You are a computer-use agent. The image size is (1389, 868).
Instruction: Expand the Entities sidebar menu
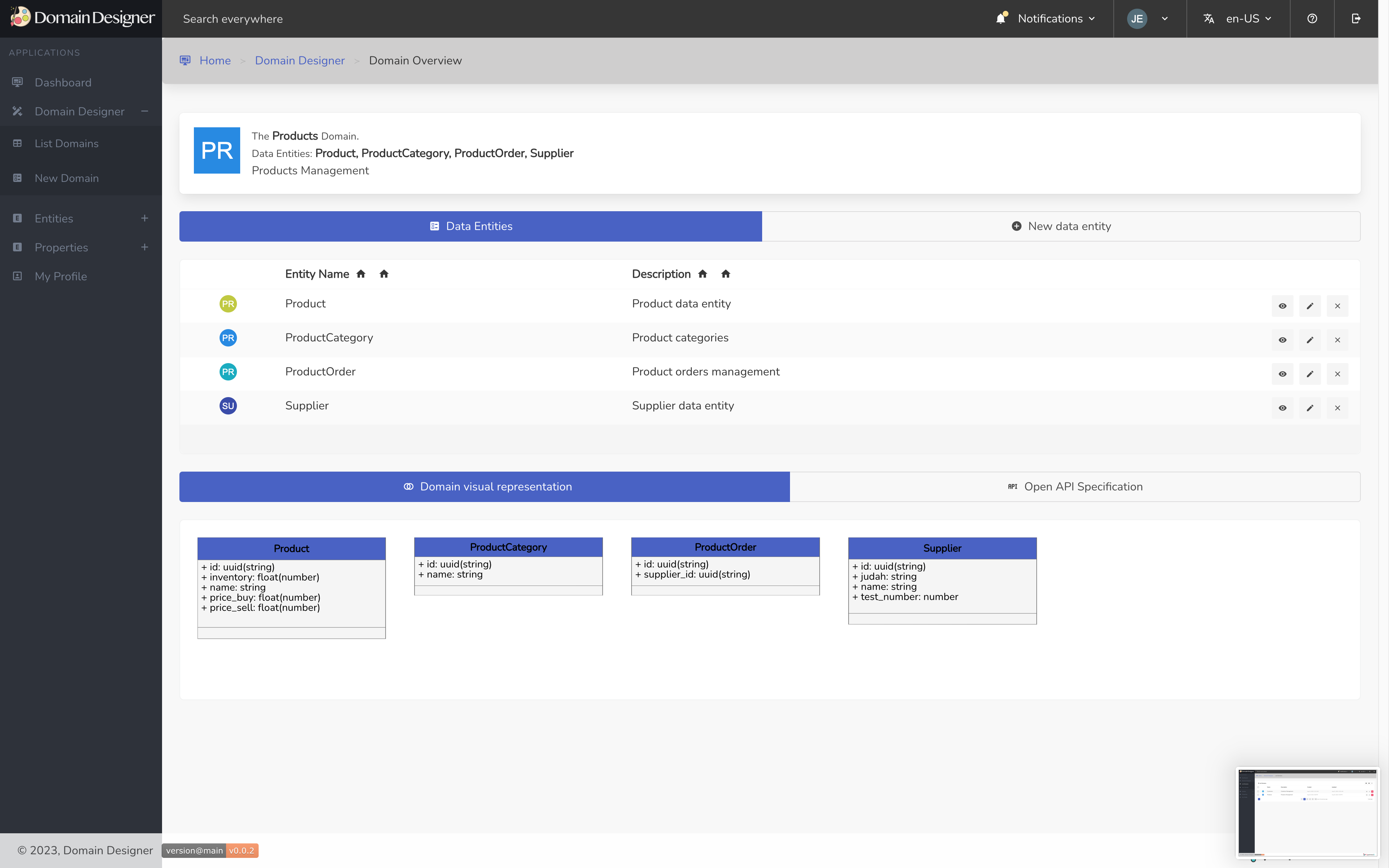[x=145, y=219]
